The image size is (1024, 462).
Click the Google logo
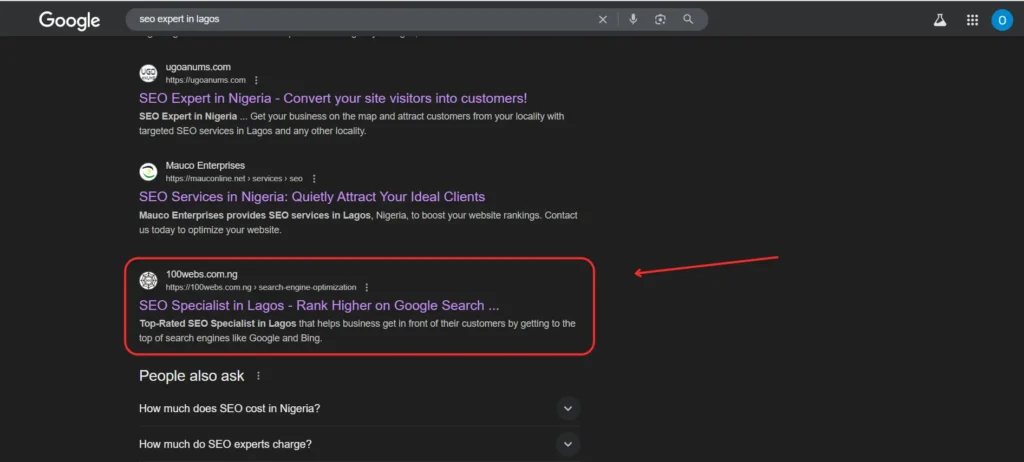(69, 20)
